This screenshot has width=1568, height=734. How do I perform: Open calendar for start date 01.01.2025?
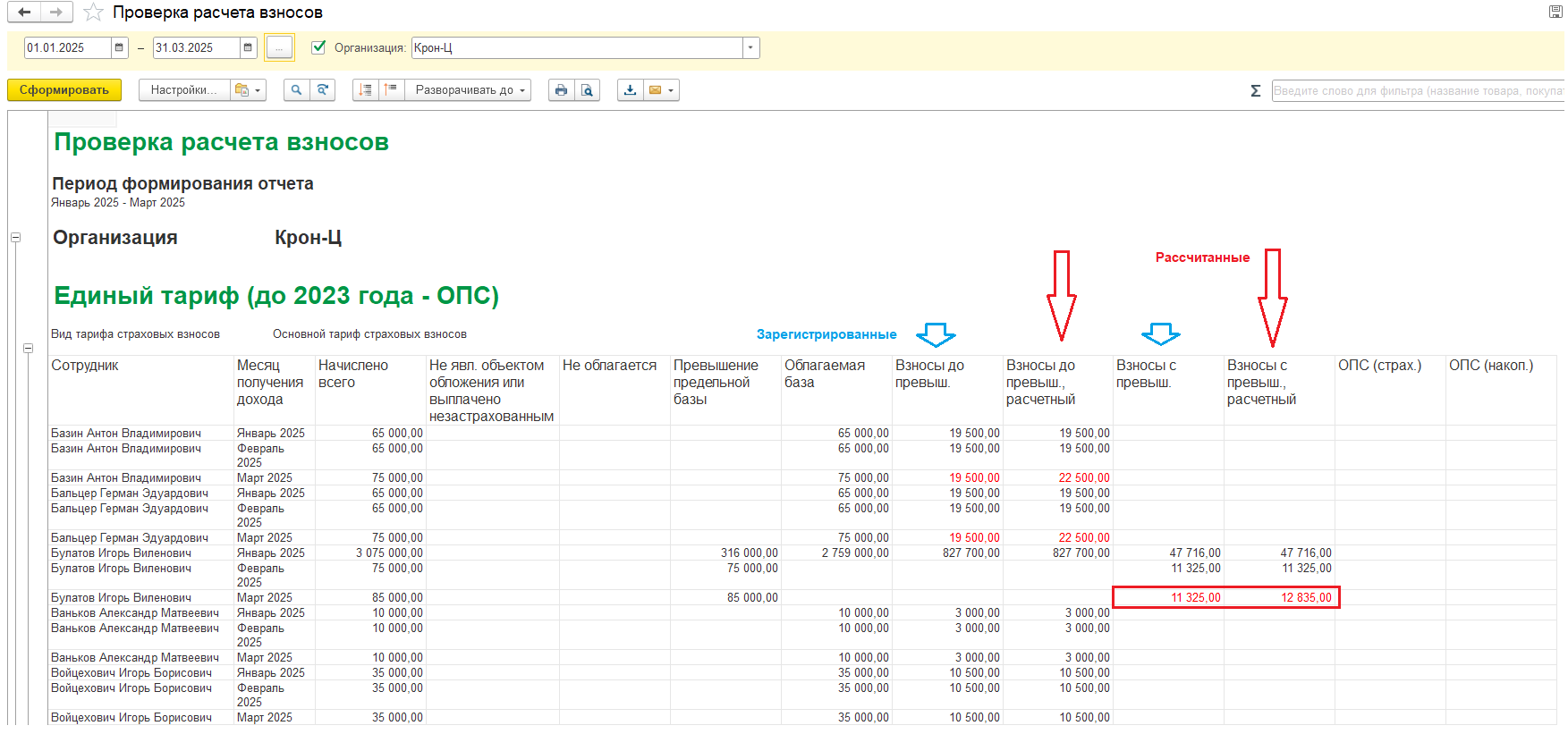119,48
